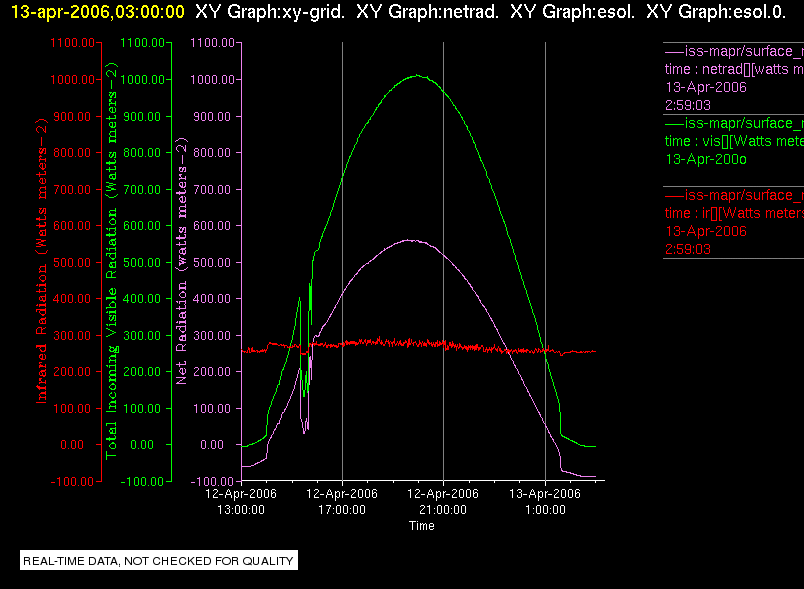Click the 12-Apr-2006 13:00:00 time label
804x589 pixels.
[241, 501]
